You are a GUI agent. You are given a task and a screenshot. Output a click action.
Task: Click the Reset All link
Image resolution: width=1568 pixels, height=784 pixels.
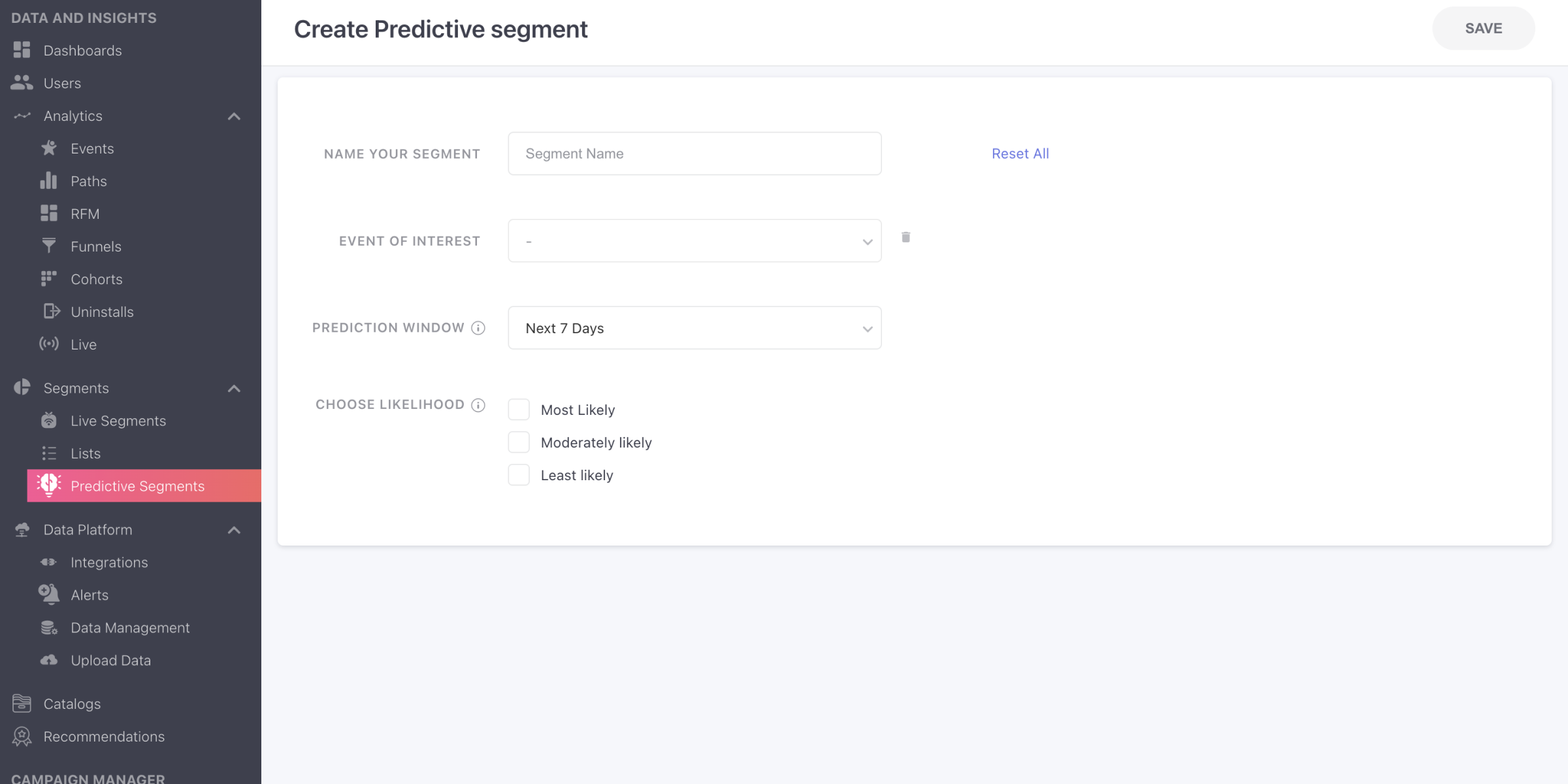pos(1020,154)
